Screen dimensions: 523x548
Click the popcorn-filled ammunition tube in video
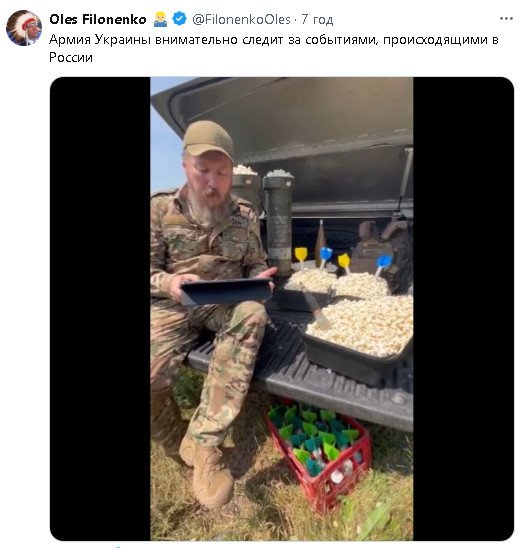(278, 221)
